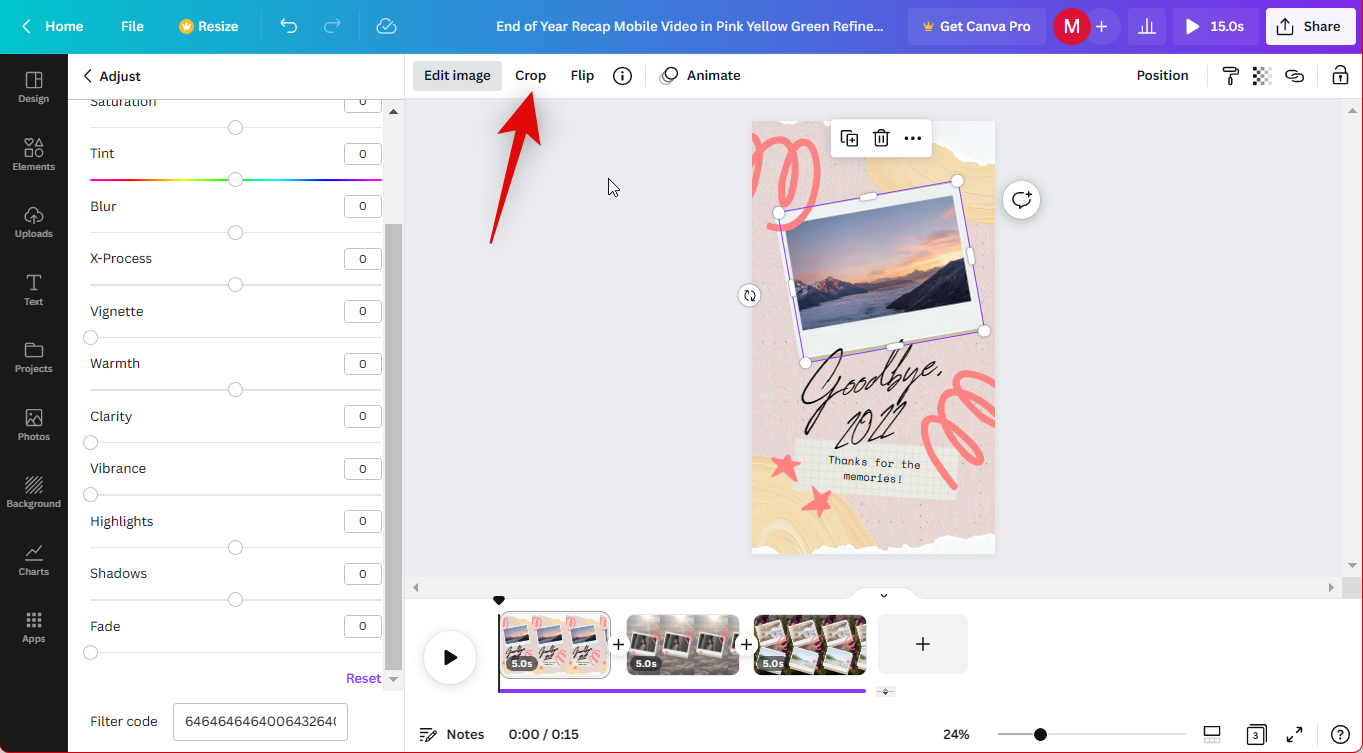This screenshot has width=1363, height=753.
Task: Lock the selected element
Action: pyautogui.click(x=1340, y=76)
